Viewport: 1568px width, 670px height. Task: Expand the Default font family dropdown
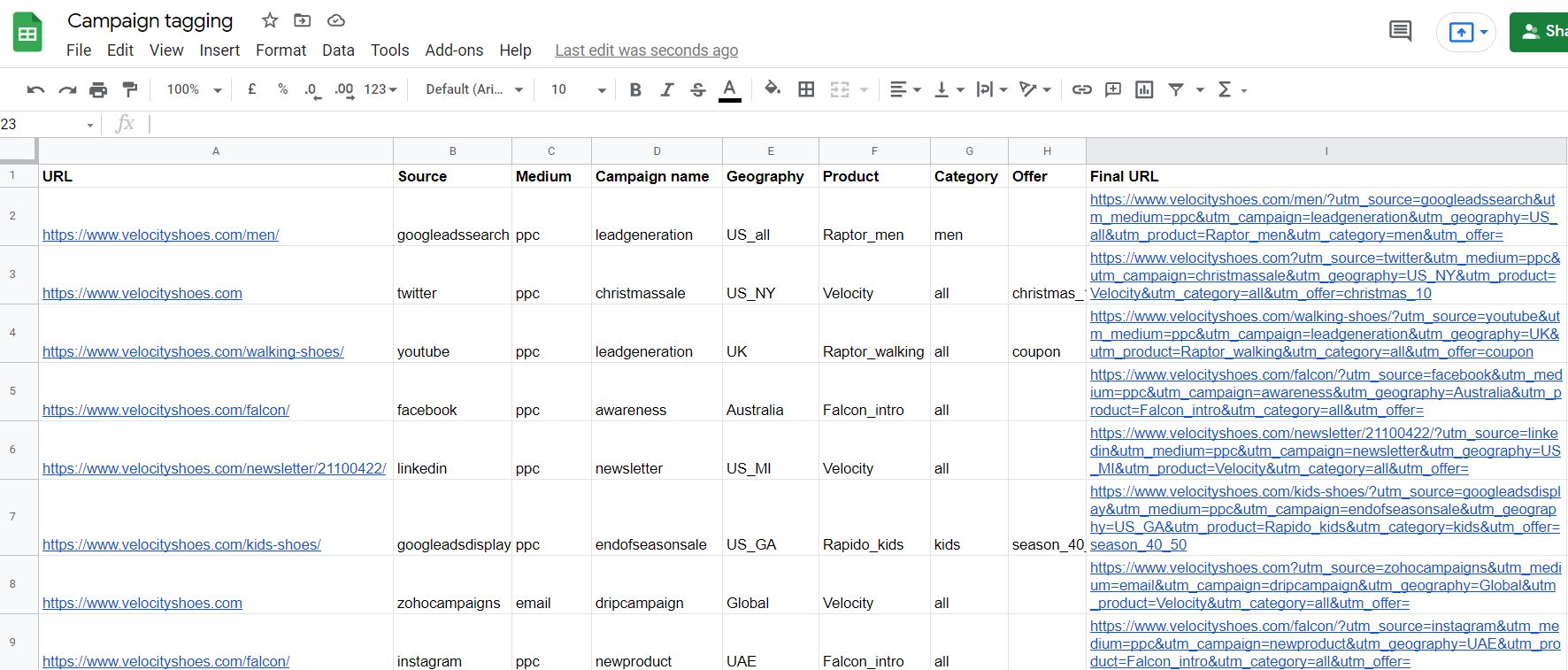click(x=473, y=89)
